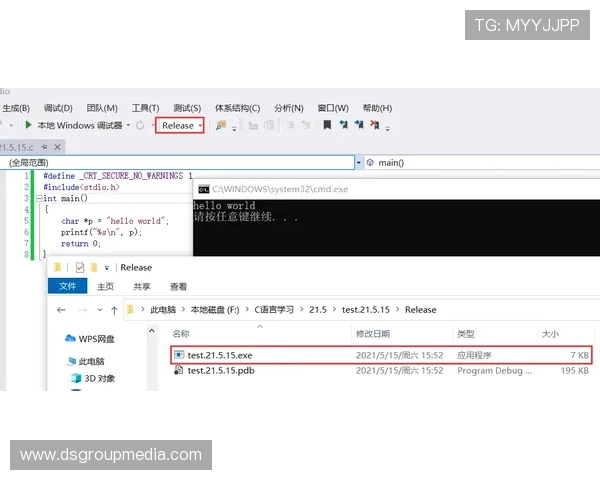Click 21.5 in the breadcrumb
This screenshot has width=600, height=480.
tap(318, 310)
